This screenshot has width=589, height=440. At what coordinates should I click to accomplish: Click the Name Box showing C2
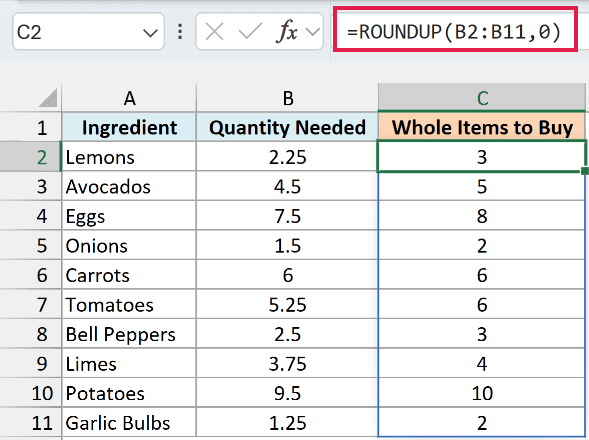(x=88, y=32)
